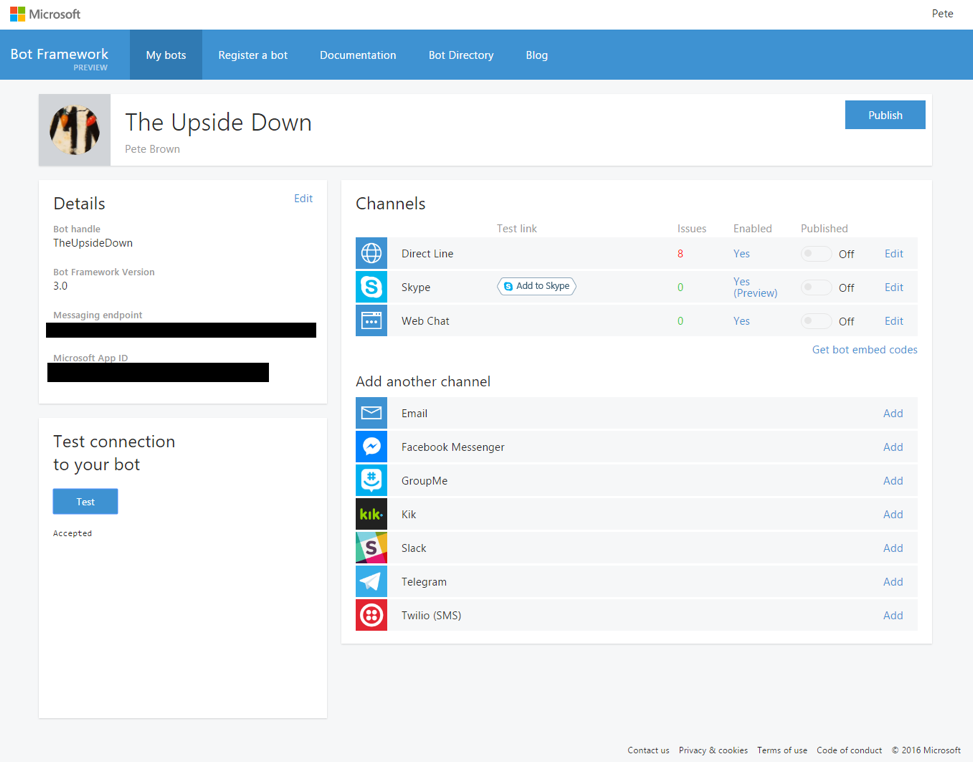This screenshot has width=973, height=762.
Task: Open Privacy & cookies footer link
Action: 713,750
